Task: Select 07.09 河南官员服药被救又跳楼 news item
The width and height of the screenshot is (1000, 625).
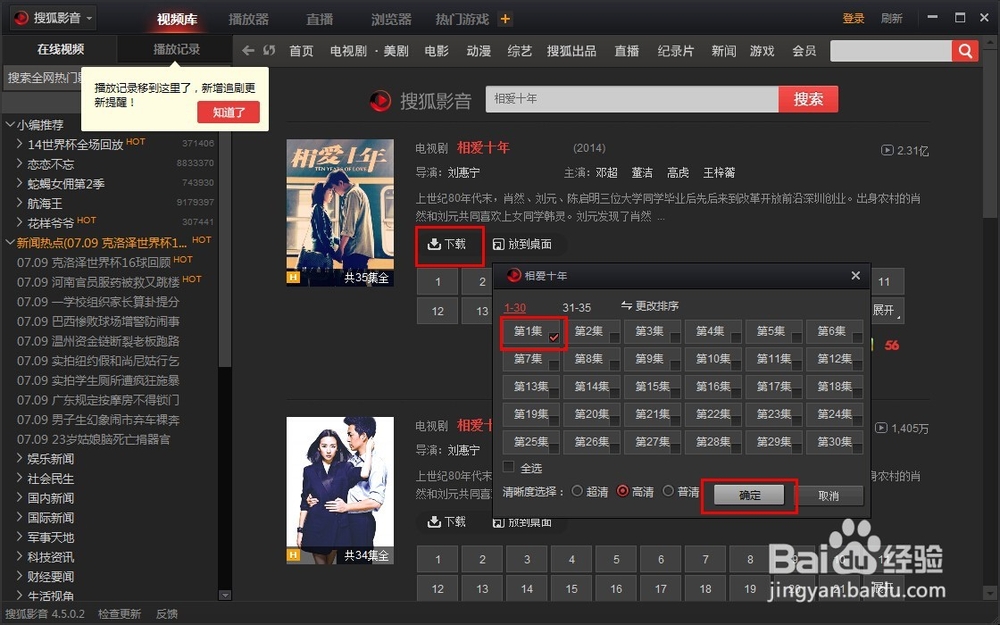Action: tap(98, 281)
